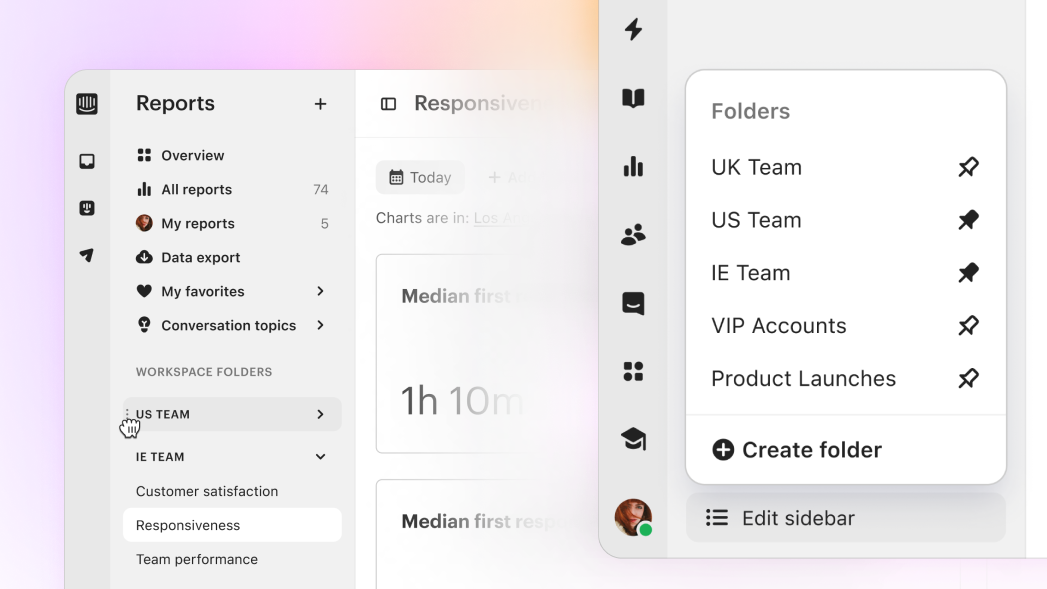Open the Team performance report

click(197, 559)
